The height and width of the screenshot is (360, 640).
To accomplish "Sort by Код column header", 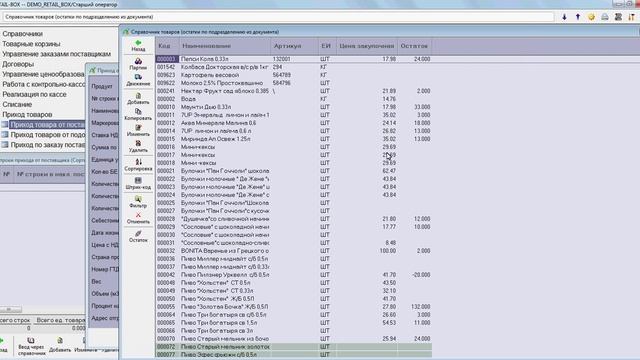I will click(167, 46).
